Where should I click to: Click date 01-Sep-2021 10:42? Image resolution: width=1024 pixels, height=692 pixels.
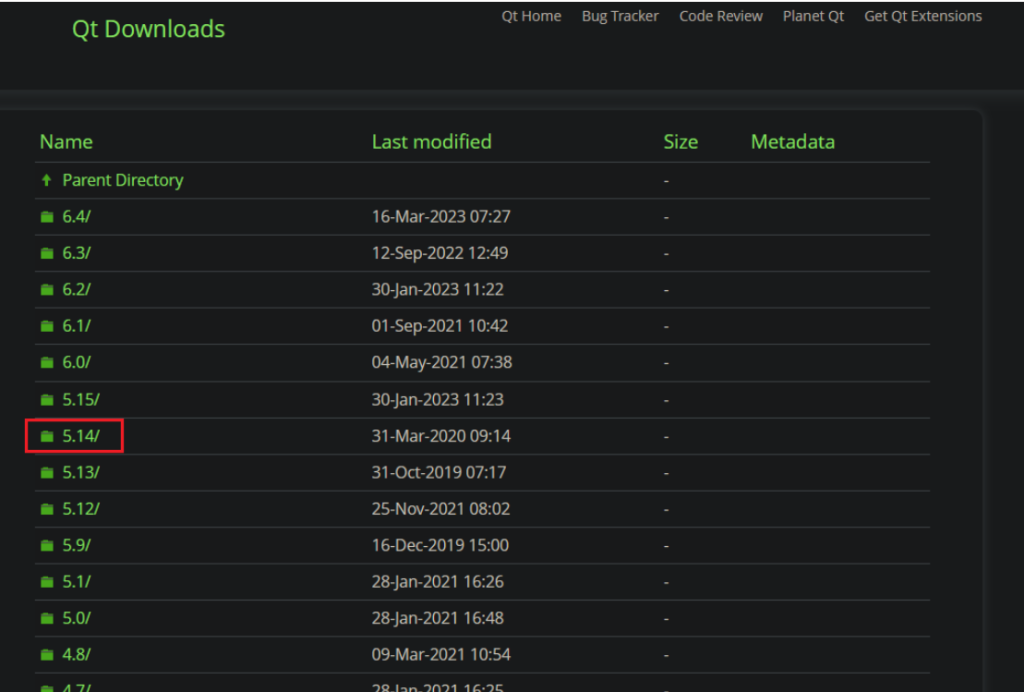tap(440, 326)
